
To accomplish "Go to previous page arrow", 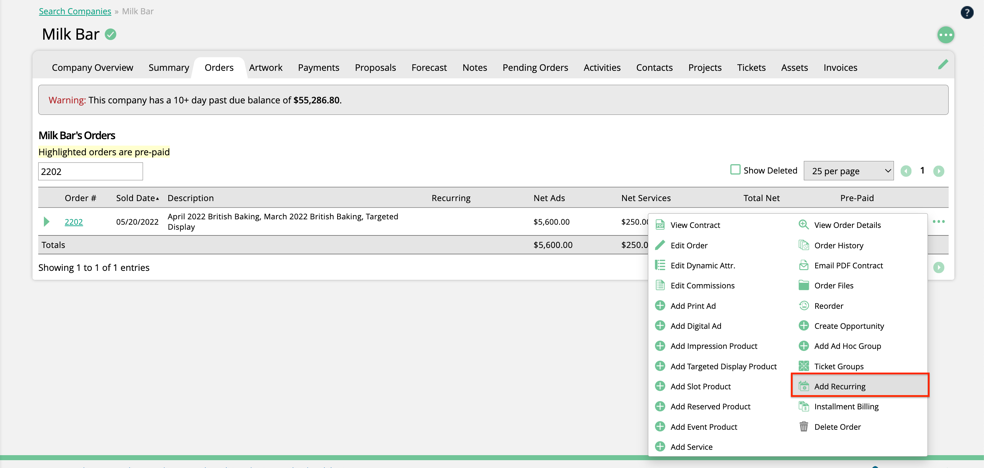I will click(x=906, y=171).
